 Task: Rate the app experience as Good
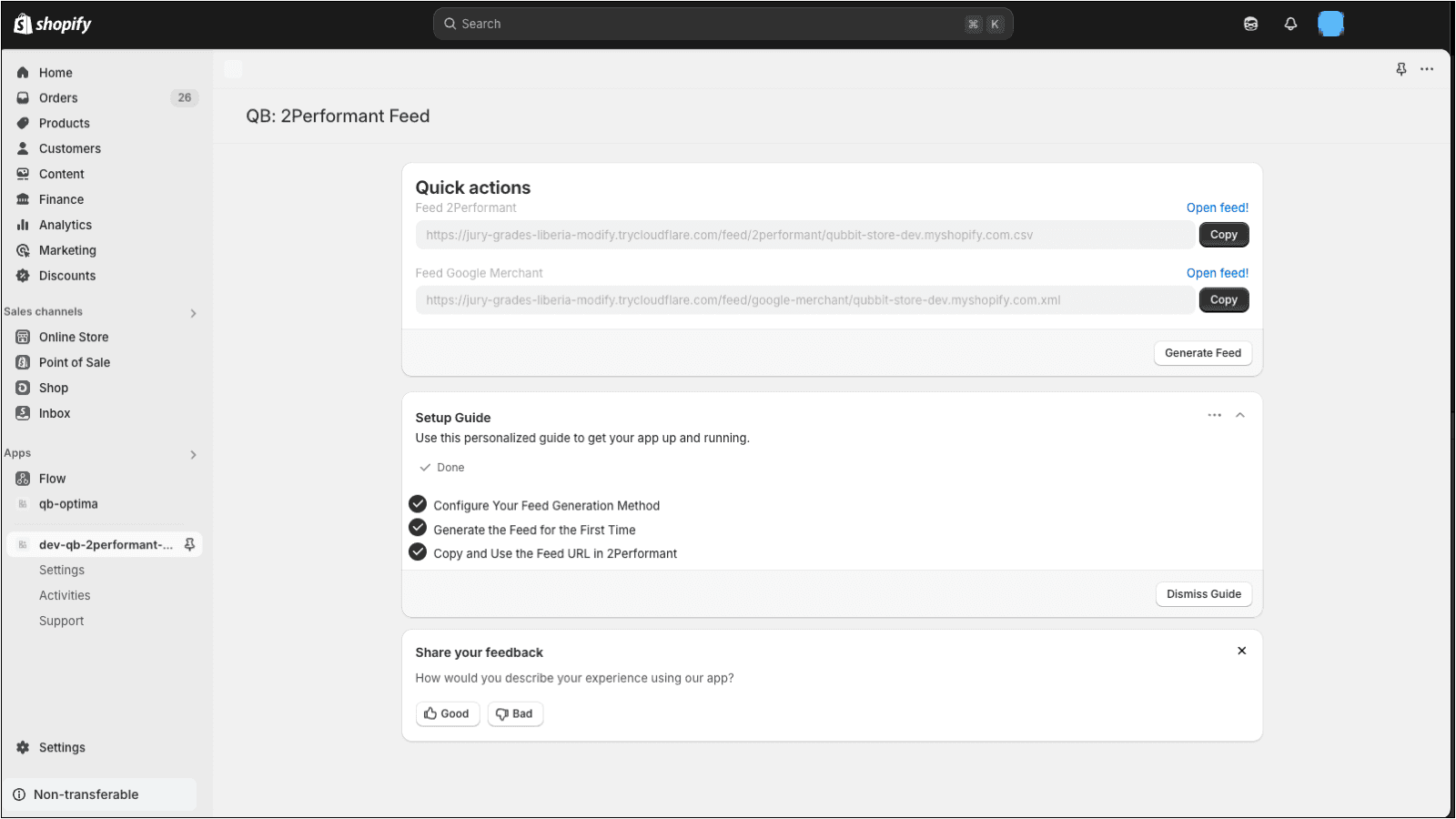click(447, 713)
